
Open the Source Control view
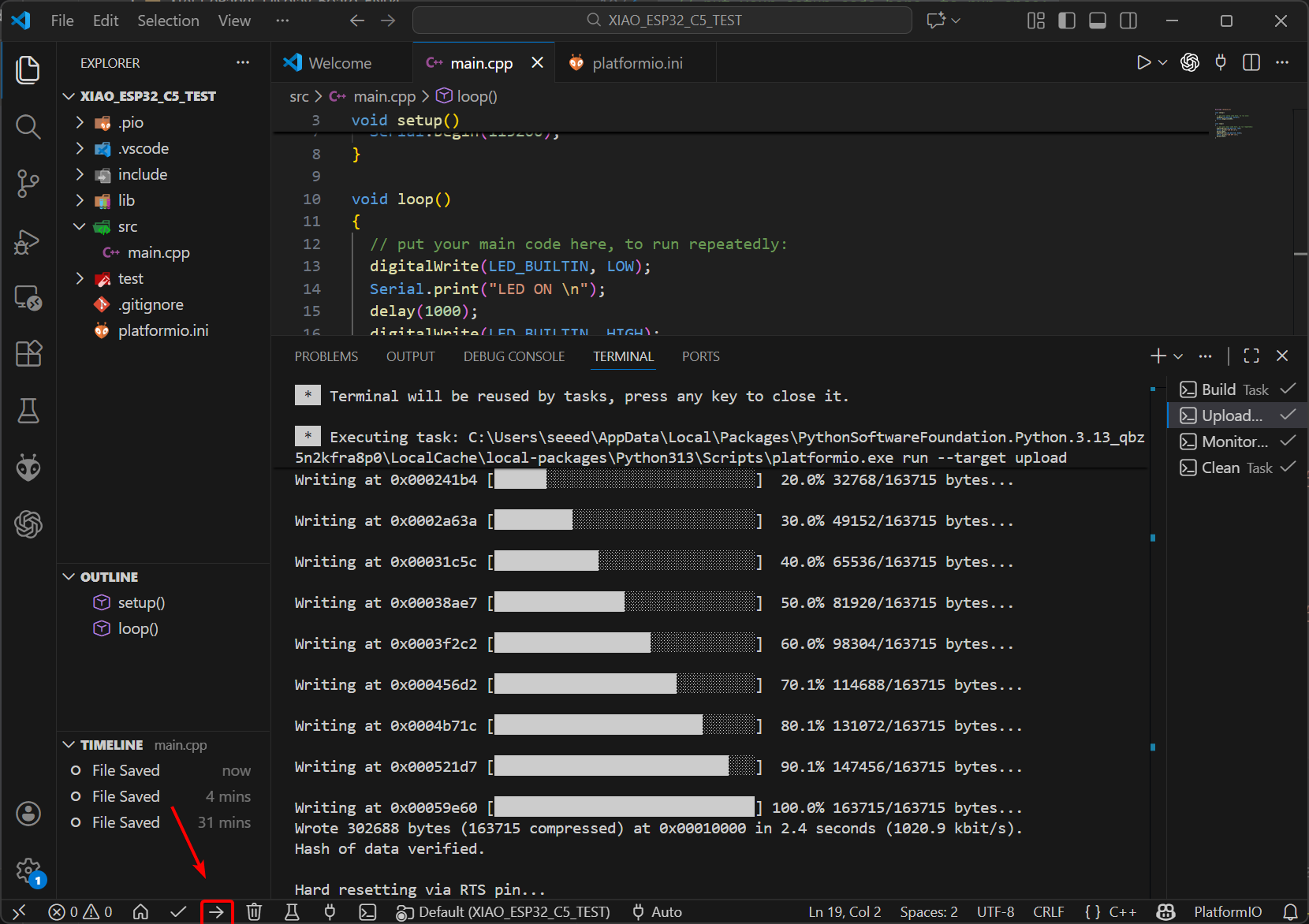[28, 183]
